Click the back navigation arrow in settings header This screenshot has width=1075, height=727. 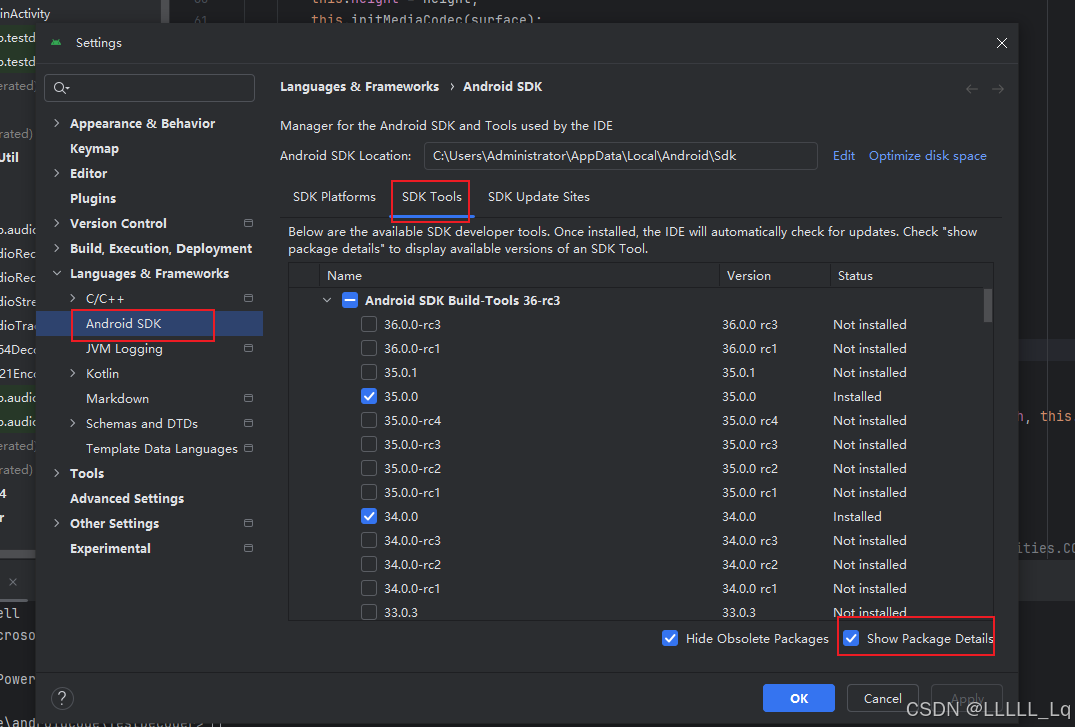pos(971,88)
